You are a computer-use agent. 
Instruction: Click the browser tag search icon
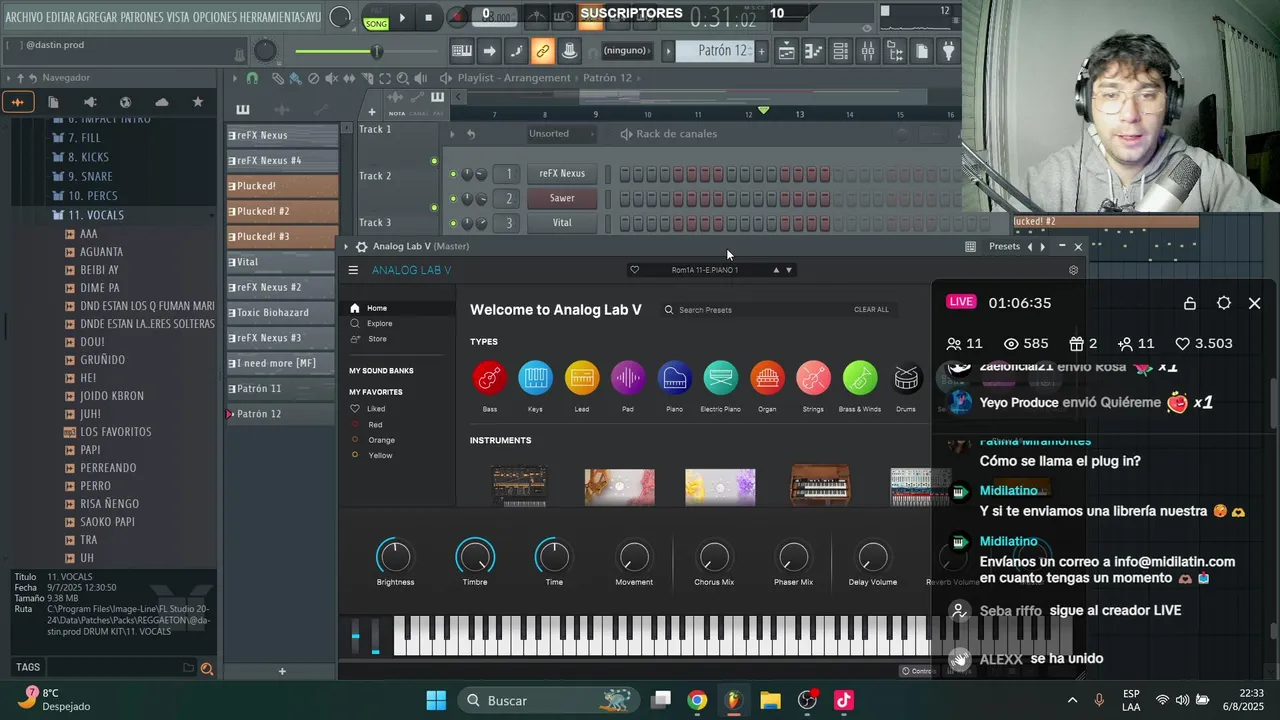click(x=207, y=668)
